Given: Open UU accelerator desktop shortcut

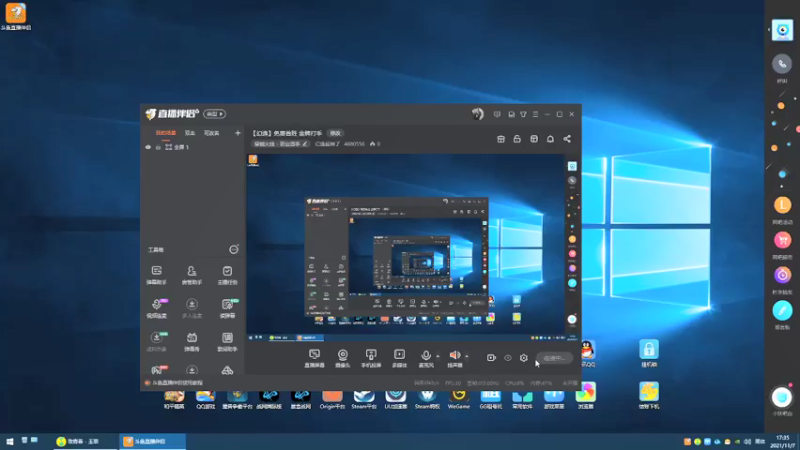Looking at the screenshot, I should (x=395, y=398).
